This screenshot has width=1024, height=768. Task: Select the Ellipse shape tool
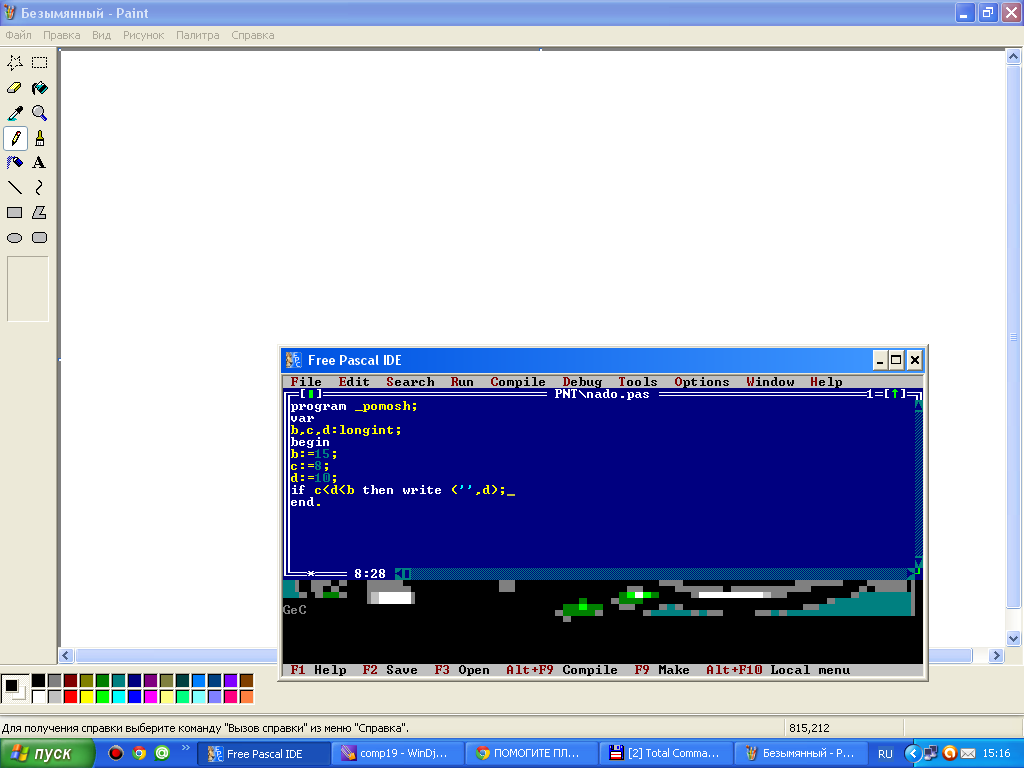15,238
